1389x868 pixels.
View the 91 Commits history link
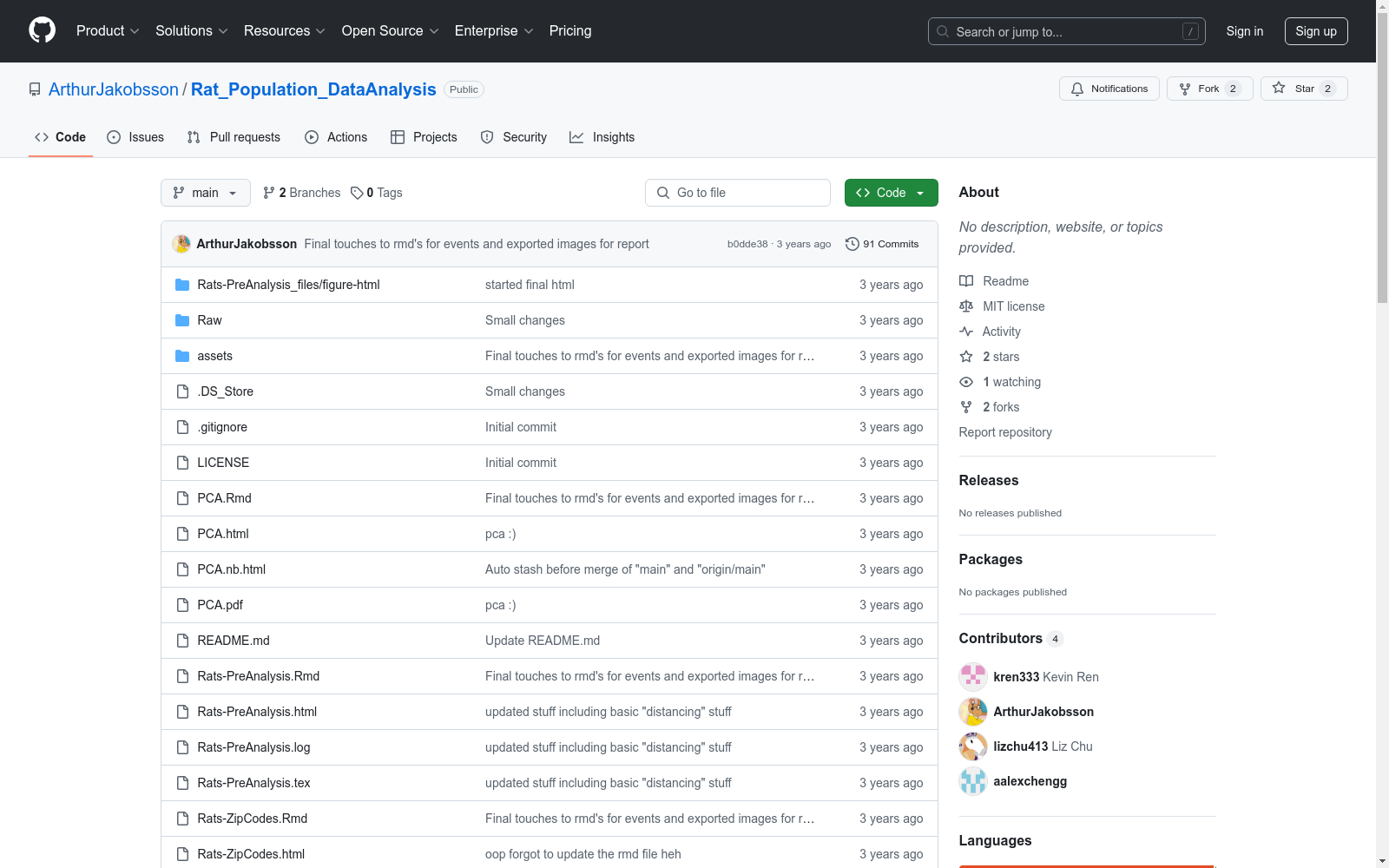click(882, 244)
